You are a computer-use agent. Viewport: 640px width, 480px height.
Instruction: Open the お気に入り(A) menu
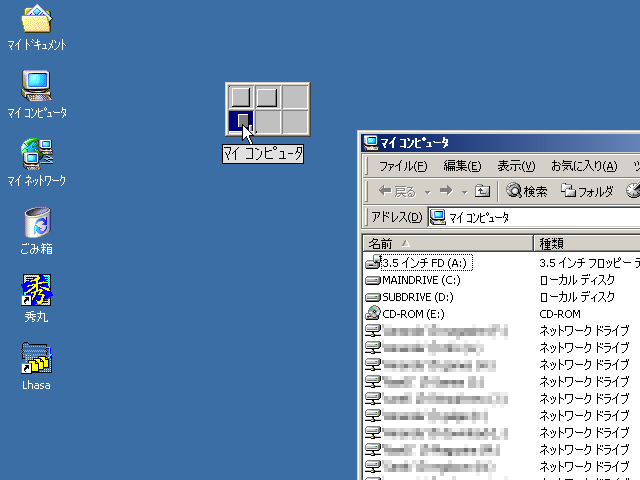pyautogui.click(x=584, y=166)
